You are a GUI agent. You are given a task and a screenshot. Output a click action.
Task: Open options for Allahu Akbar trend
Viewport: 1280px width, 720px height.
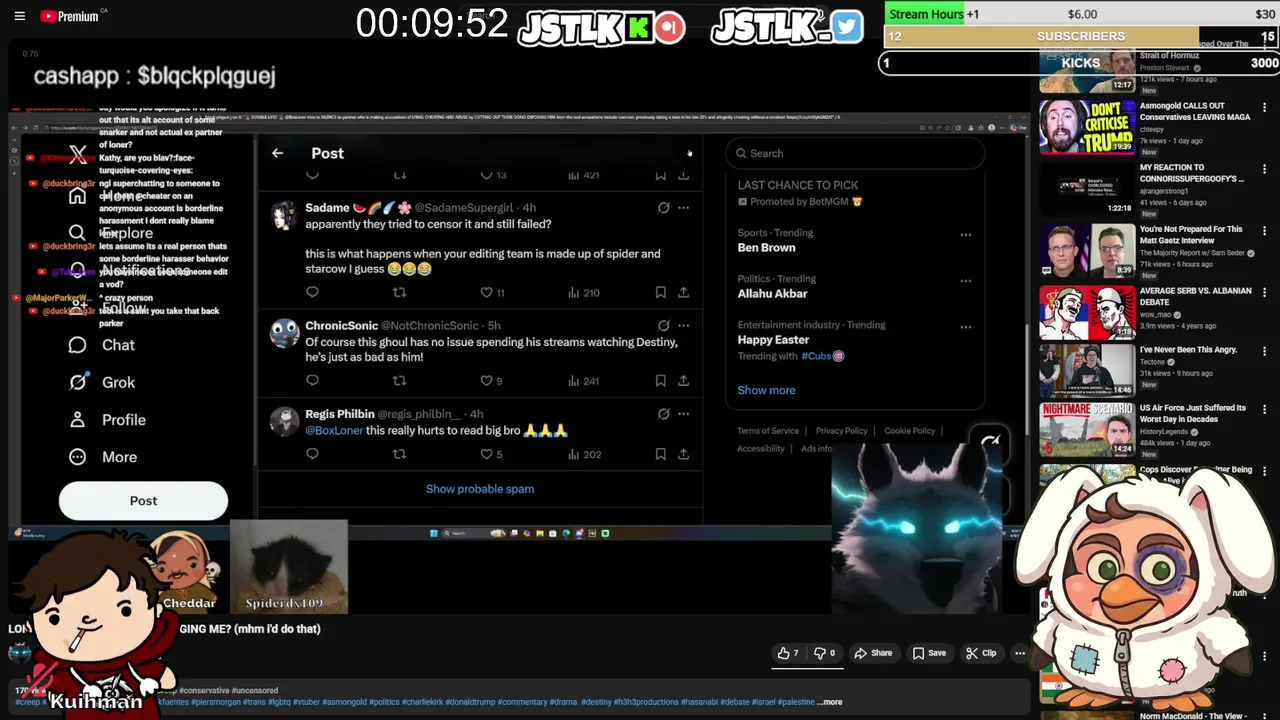click(966, 281)
